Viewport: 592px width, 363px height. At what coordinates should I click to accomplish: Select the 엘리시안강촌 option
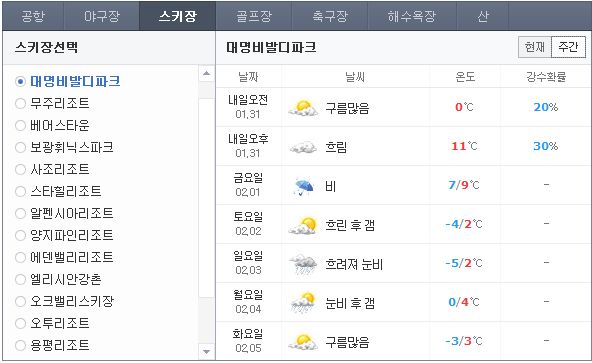coord(20,280)
